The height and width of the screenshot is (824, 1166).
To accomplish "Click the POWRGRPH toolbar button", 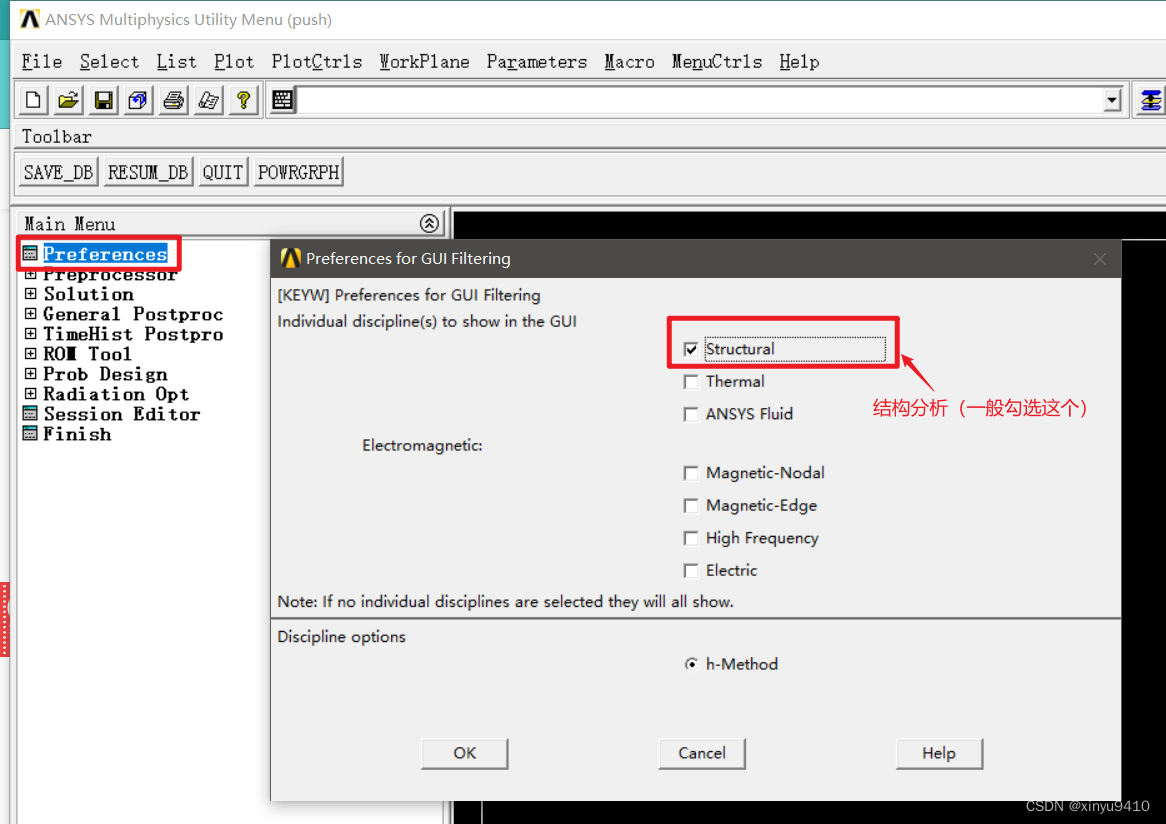I will click(298, 173).
